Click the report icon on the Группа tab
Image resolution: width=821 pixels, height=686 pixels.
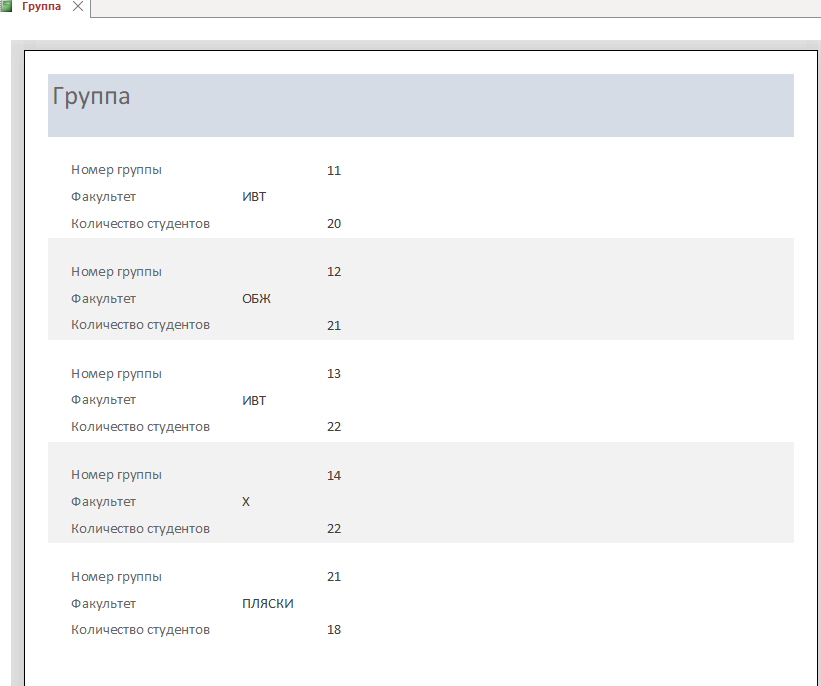[6, 6]
